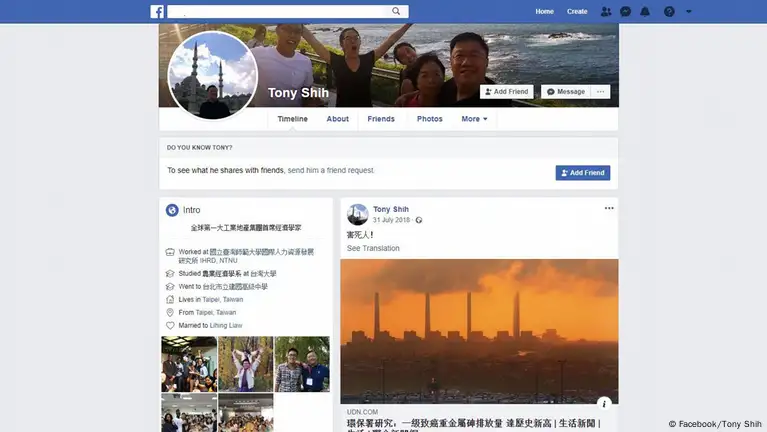Click the search magnifier icon
This screenshot has width=767, height=432.
pyautogui.click(x=396, y=12)
